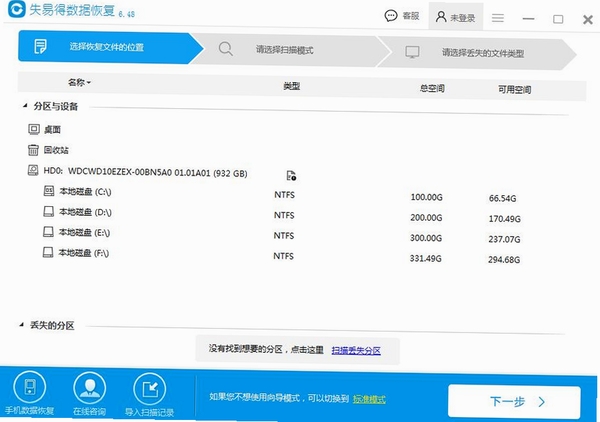
Task: Click the trash bin icon beside 回收站
Action: pyautogui.click(x=33, y=150)
